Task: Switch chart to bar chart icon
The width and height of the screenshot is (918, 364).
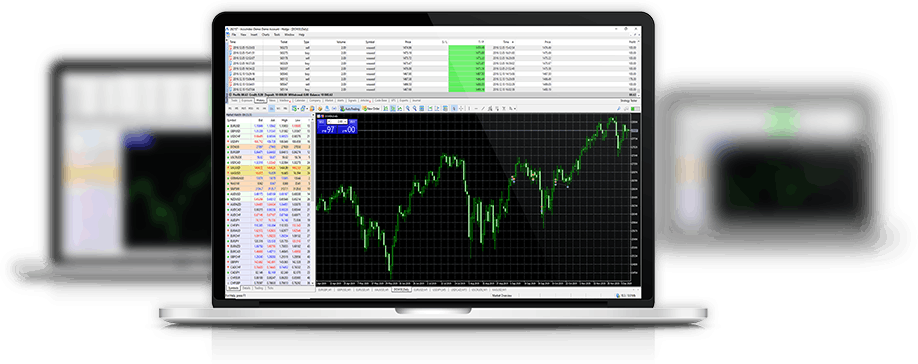Action: tap(386, 108)
